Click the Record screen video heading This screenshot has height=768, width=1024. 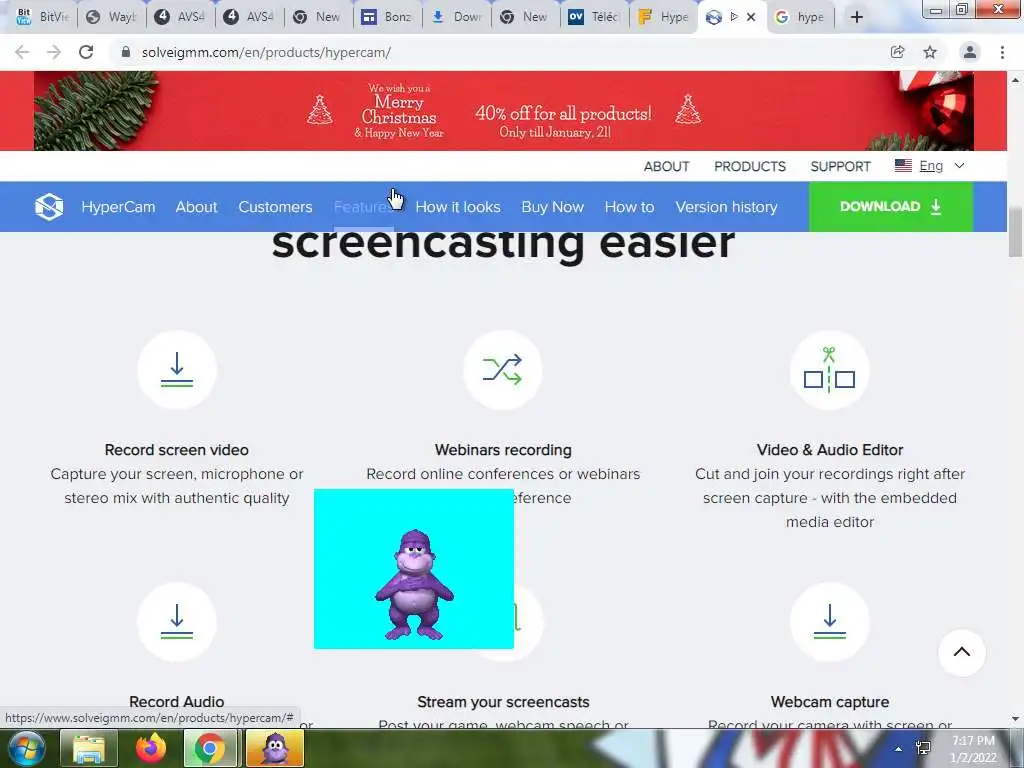coord(176,450)
